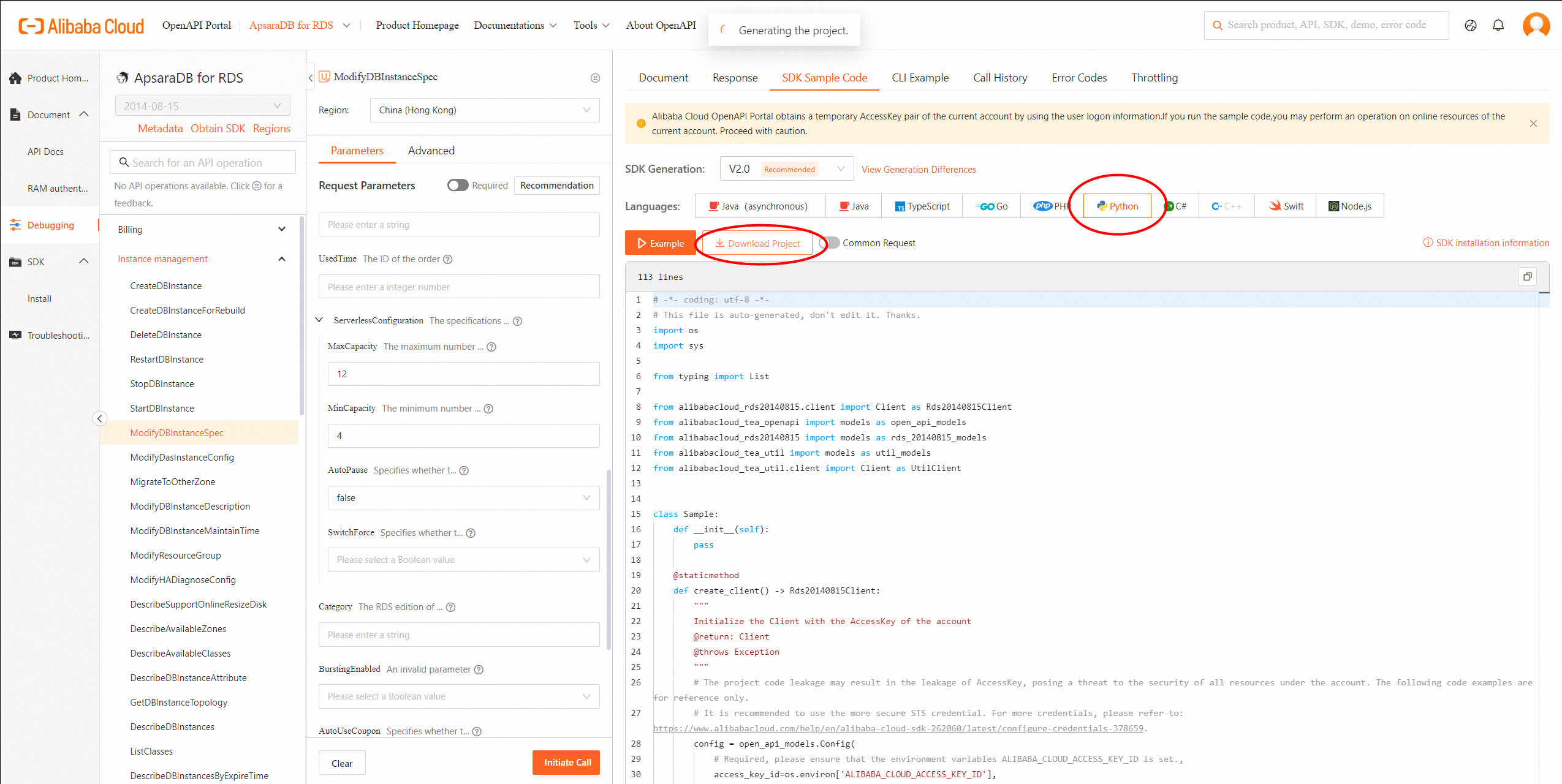Click the feedback smiley icon next to ModifyDBInstanceSpec
The width and height of the screenshot is (1562, 784).
click(x=595, y=78)
